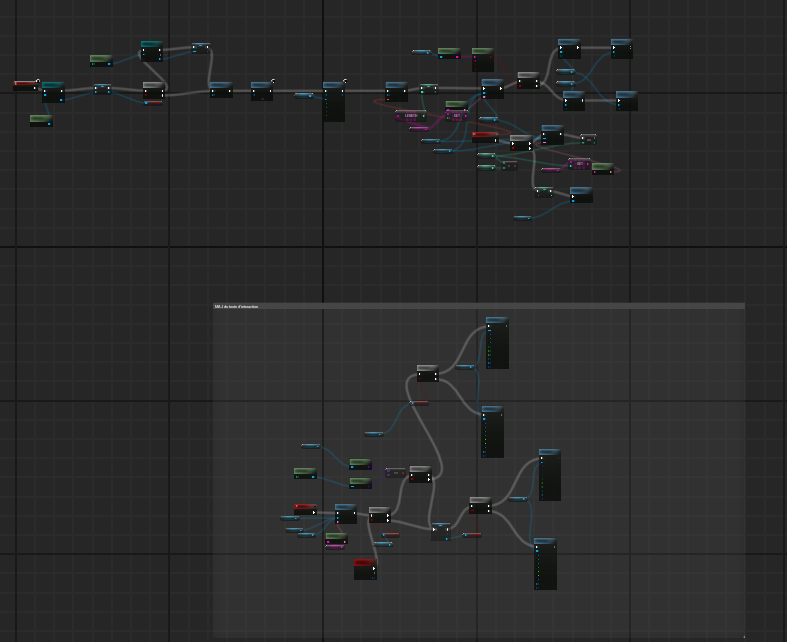Select the teal node at the top of the upper-left graph

pos(152,51)
